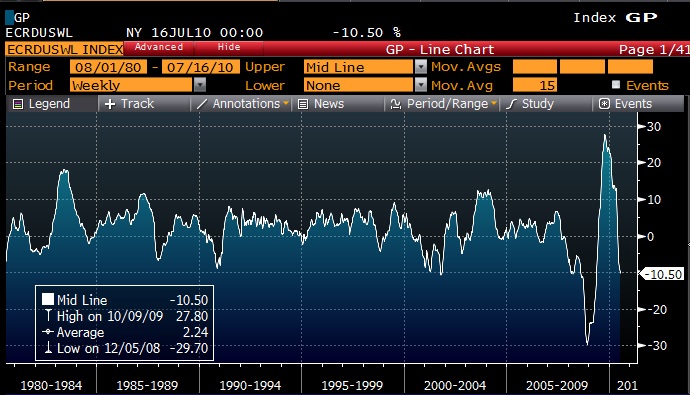Click the NY 16JUL10 00:00 timestamp

[x=195, y=33]
